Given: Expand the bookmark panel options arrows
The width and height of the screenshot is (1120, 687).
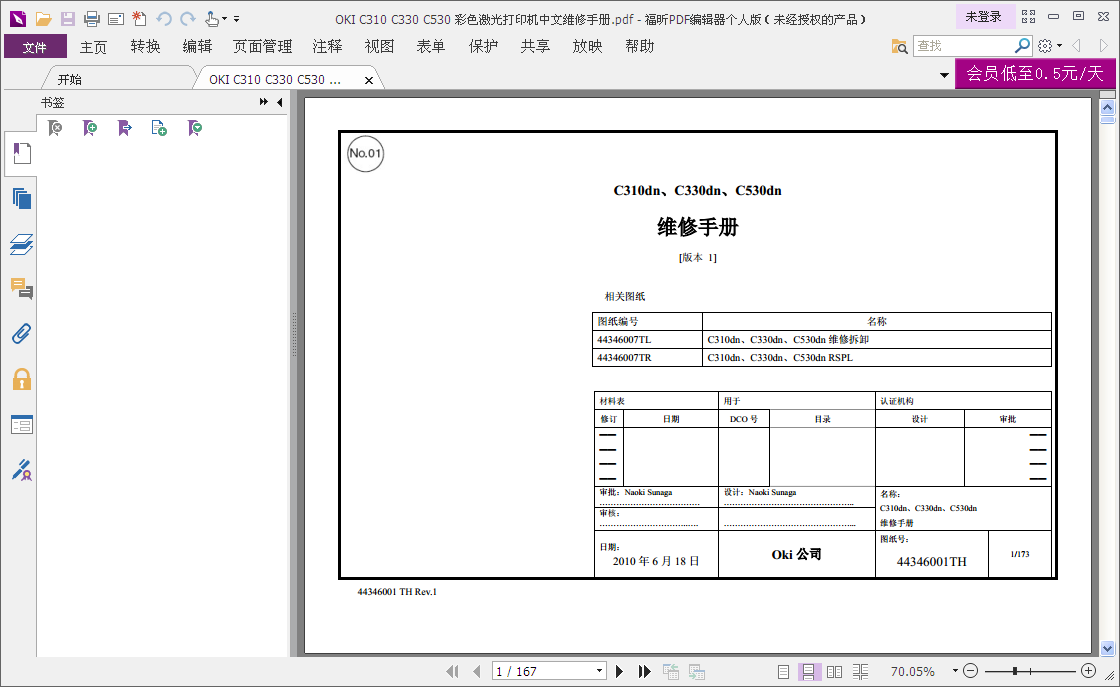Looking at the screenshot, I should (264, 102).
